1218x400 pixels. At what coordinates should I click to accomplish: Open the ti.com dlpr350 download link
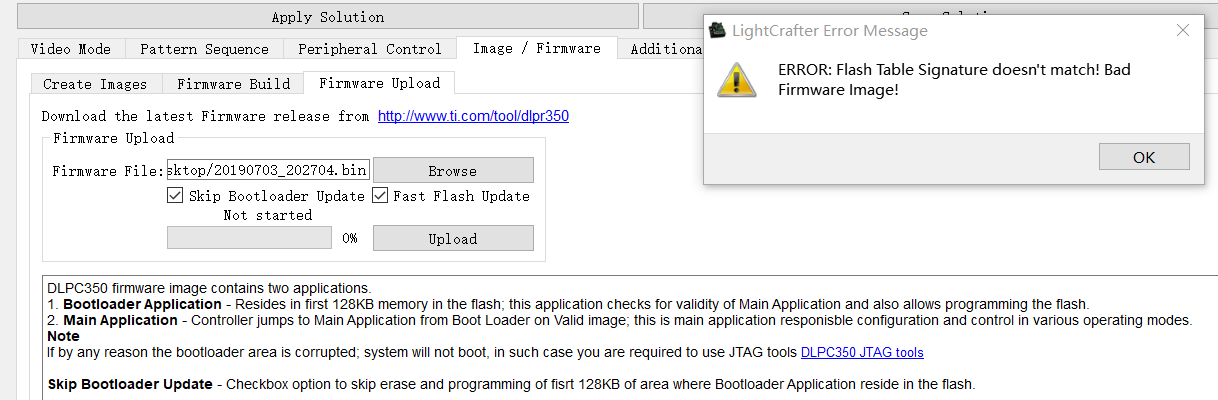tap(473, 116)
